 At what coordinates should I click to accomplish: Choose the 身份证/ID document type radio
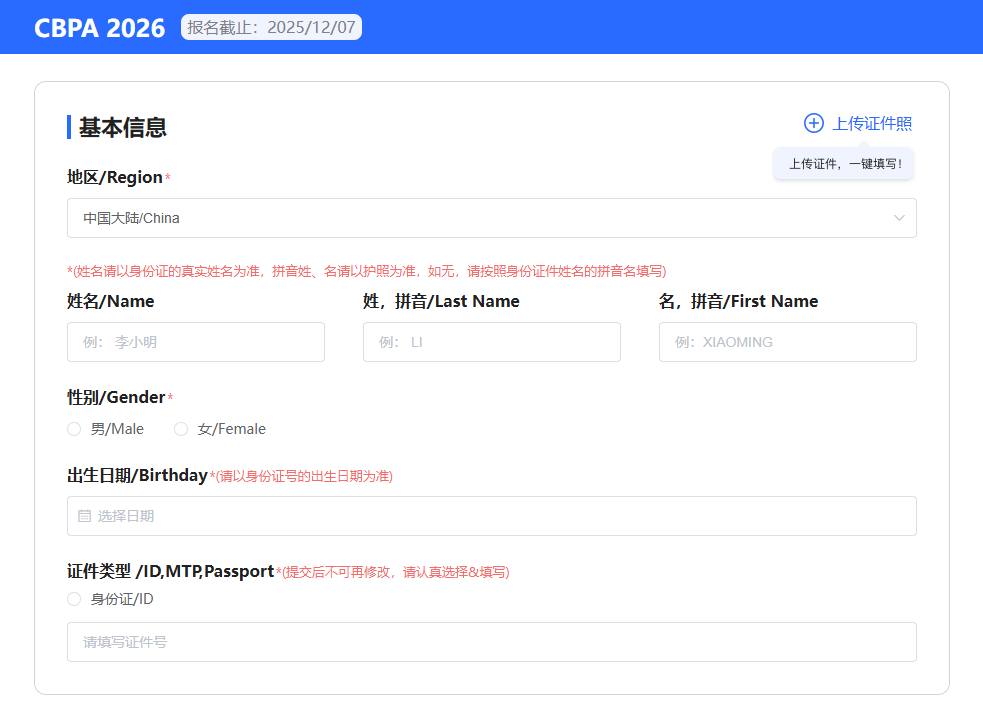74,599
